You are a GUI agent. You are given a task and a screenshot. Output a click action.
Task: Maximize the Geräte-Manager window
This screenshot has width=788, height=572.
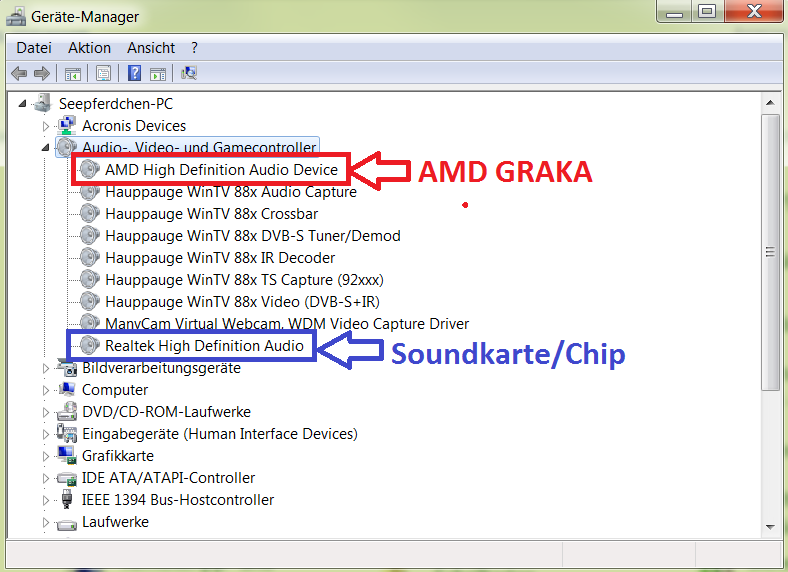pos(707,11)
